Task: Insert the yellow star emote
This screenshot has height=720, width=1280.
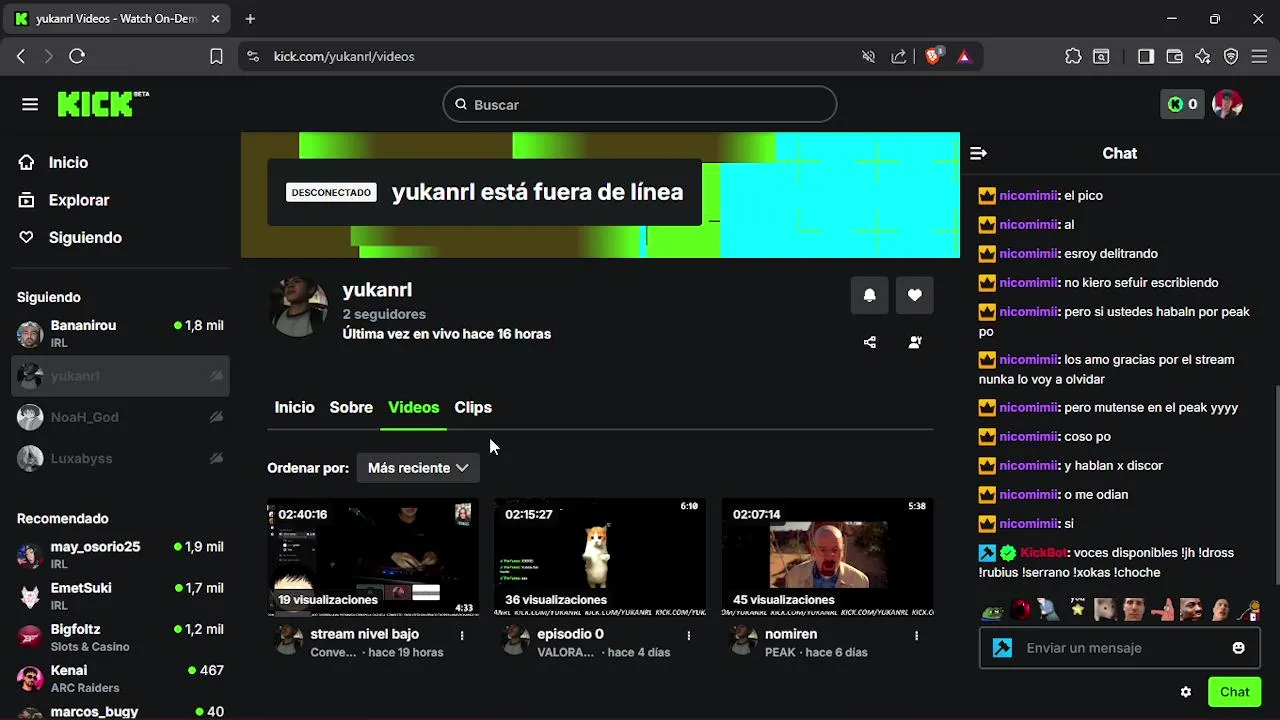Action: click(x=1077, y=609)
